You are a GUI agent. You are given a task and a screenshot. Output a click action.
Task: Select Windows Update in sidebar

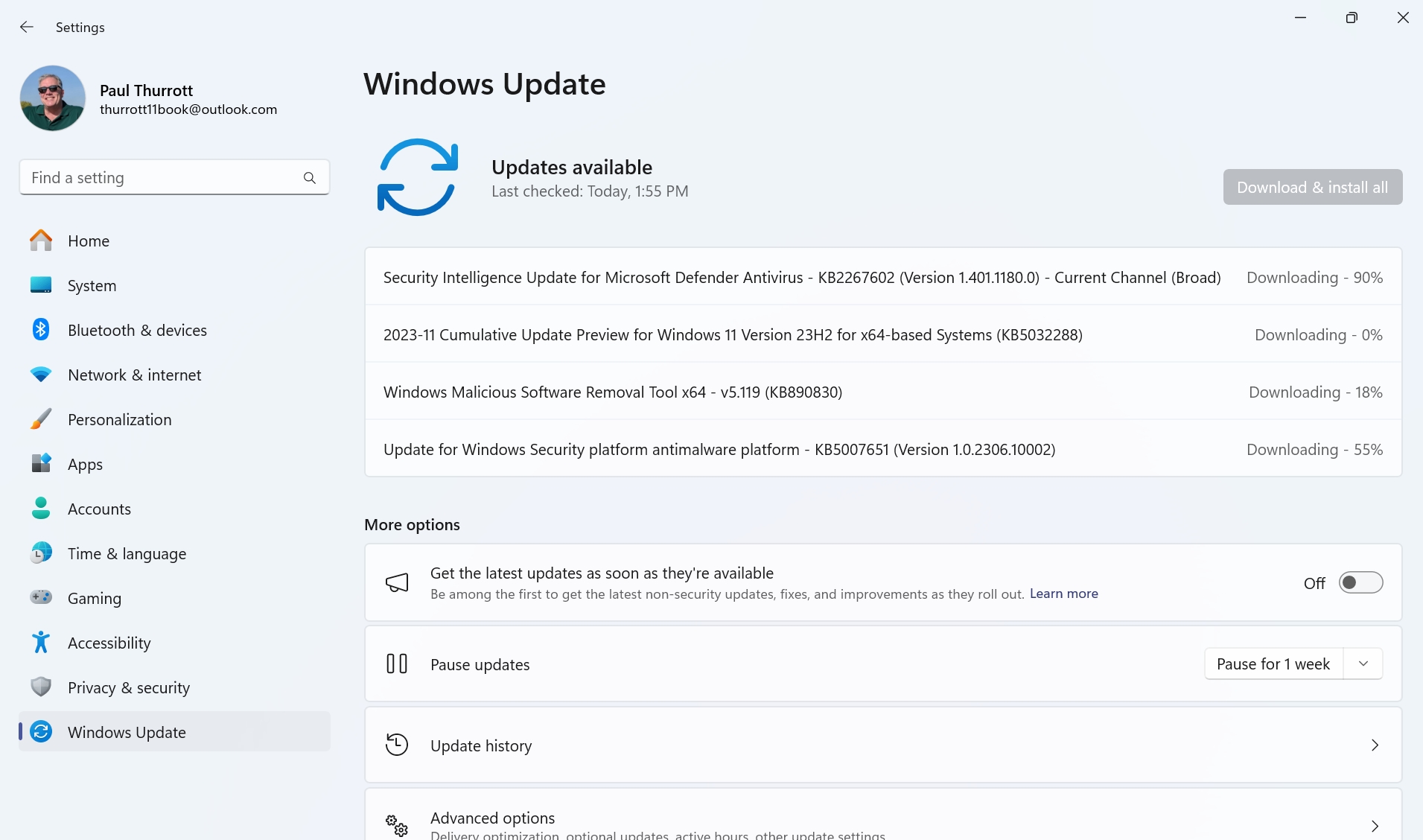tap(174, 732)
